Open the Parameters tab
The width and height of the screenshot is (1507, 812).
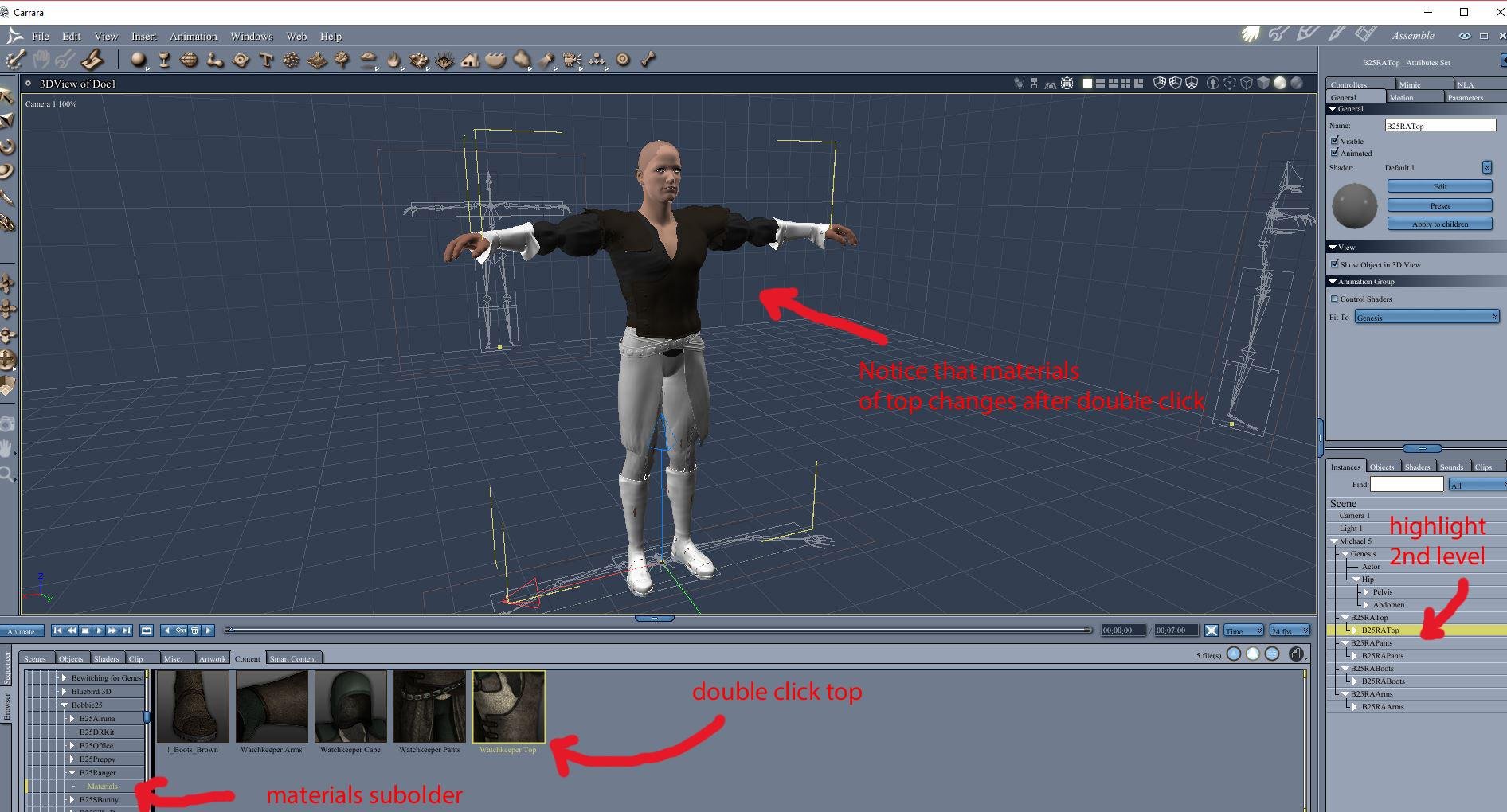(x=1474, y=97)
